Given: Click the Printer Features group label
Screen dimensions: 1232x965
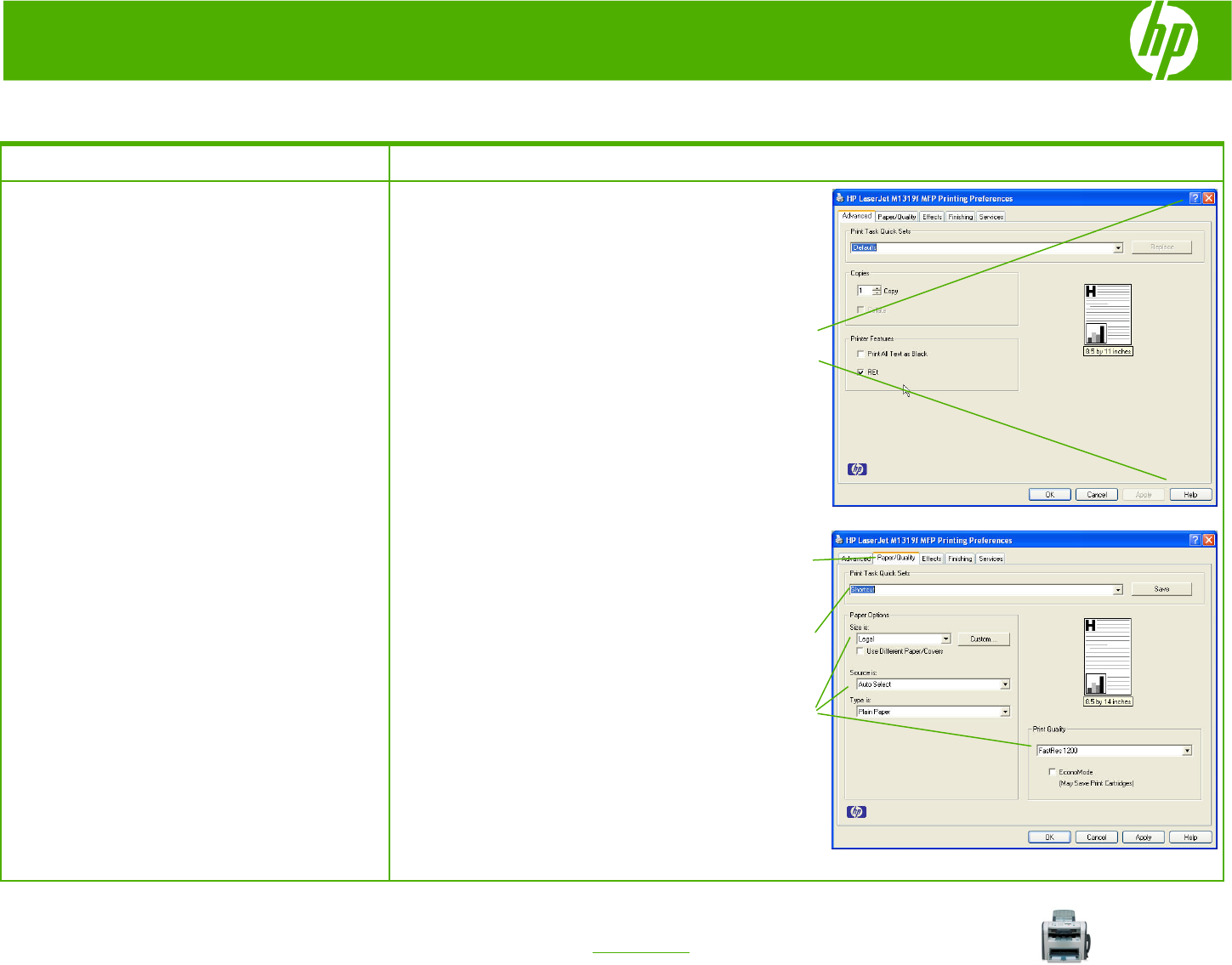Looking at the screenshot, I should 872,338.
